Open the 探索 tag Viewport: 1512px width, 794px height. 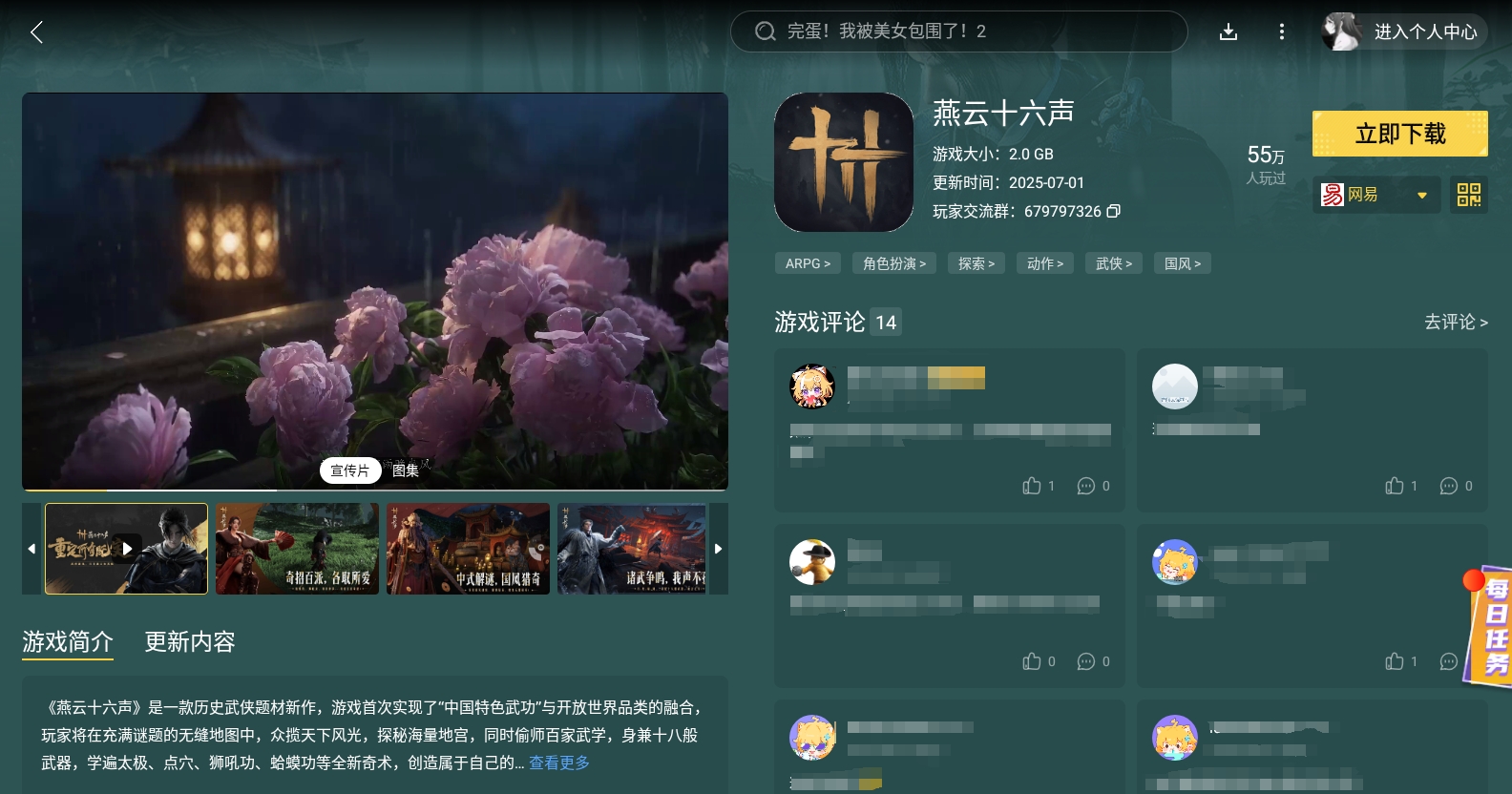[976, 263]
